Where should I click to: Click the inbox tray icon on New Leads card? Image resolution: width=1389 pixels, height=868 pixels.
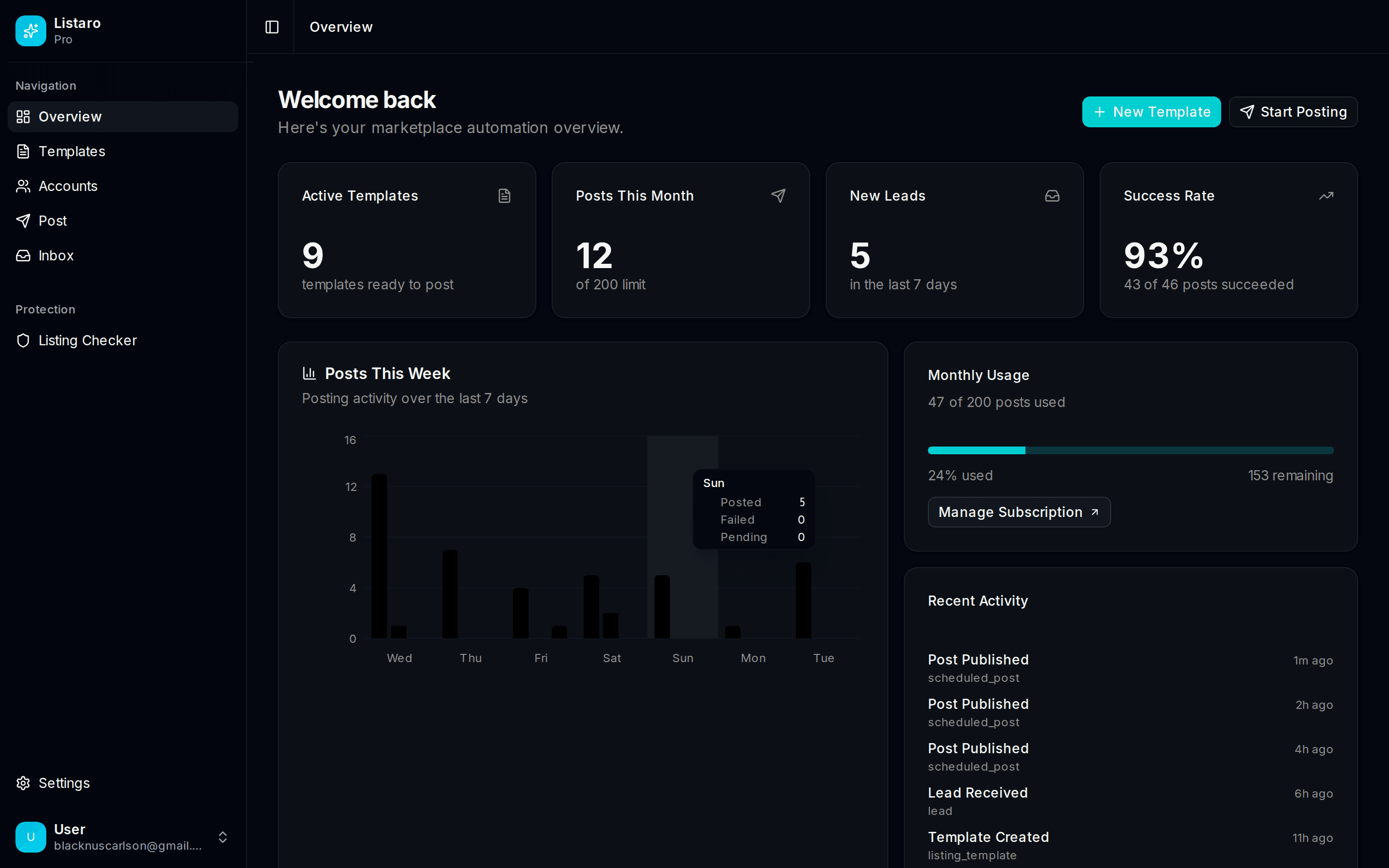(1051, 196)
